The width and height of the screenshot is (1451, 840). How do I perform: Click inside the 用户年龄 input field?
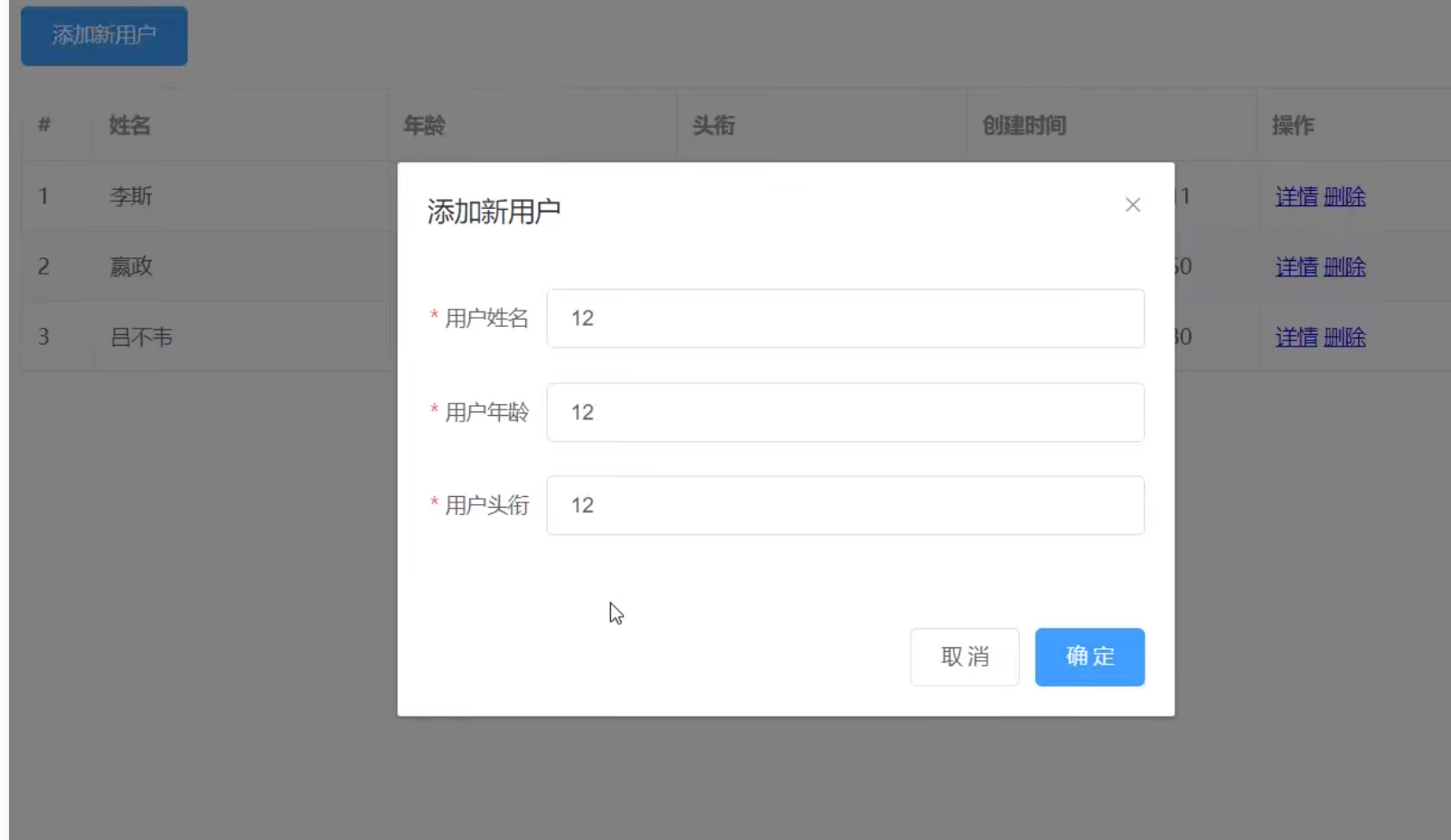[x=845, y=412]
